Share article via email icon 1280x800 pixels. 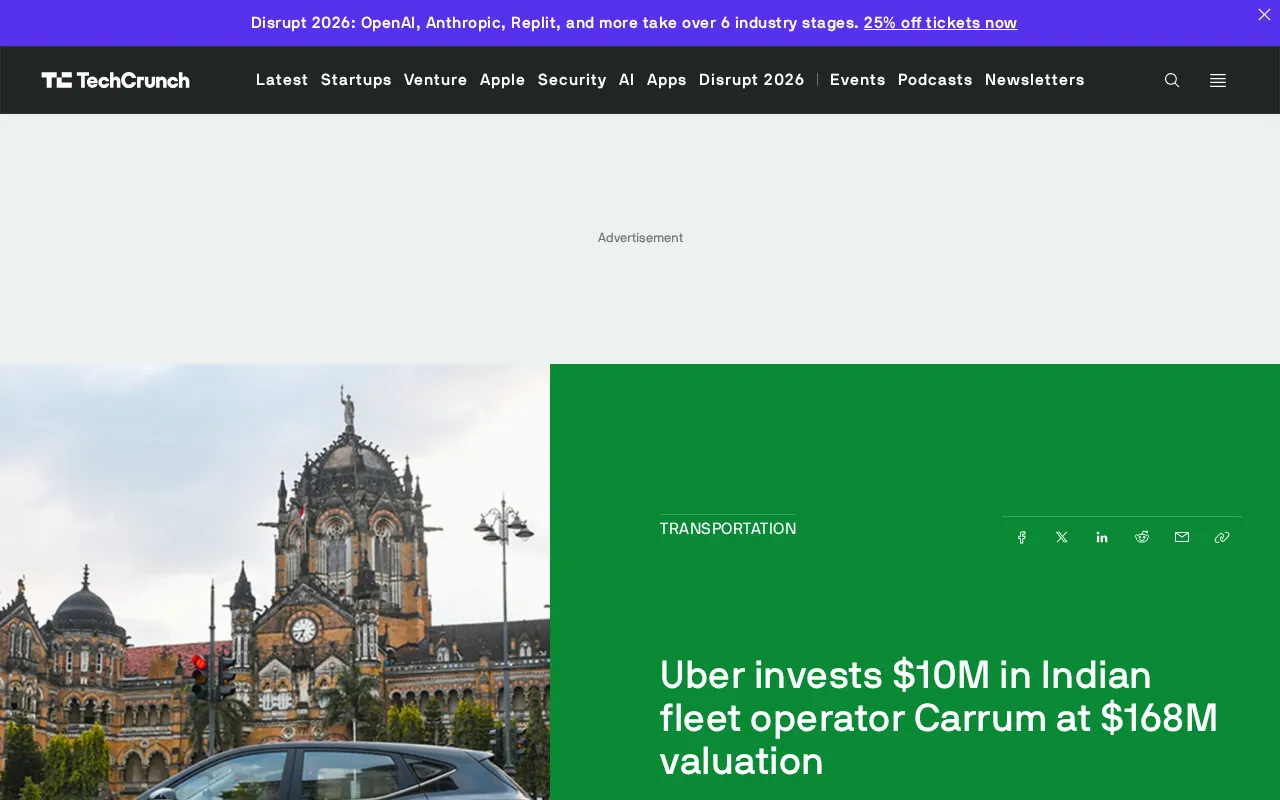(1182, 537)
